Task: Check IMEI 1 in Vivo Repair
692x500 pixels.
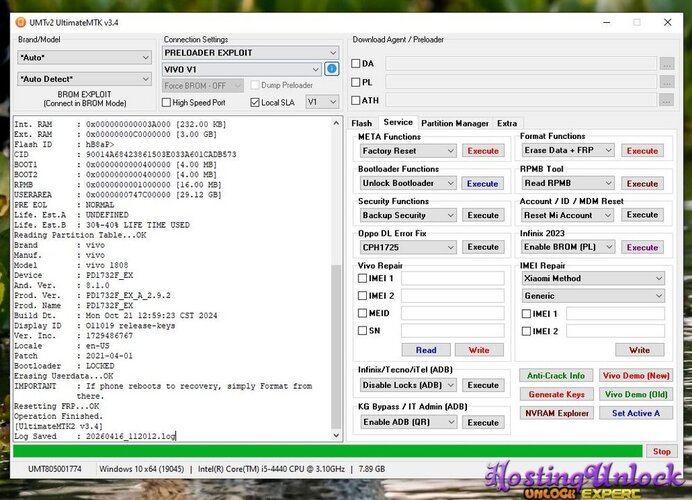Action: click(362, 278)
